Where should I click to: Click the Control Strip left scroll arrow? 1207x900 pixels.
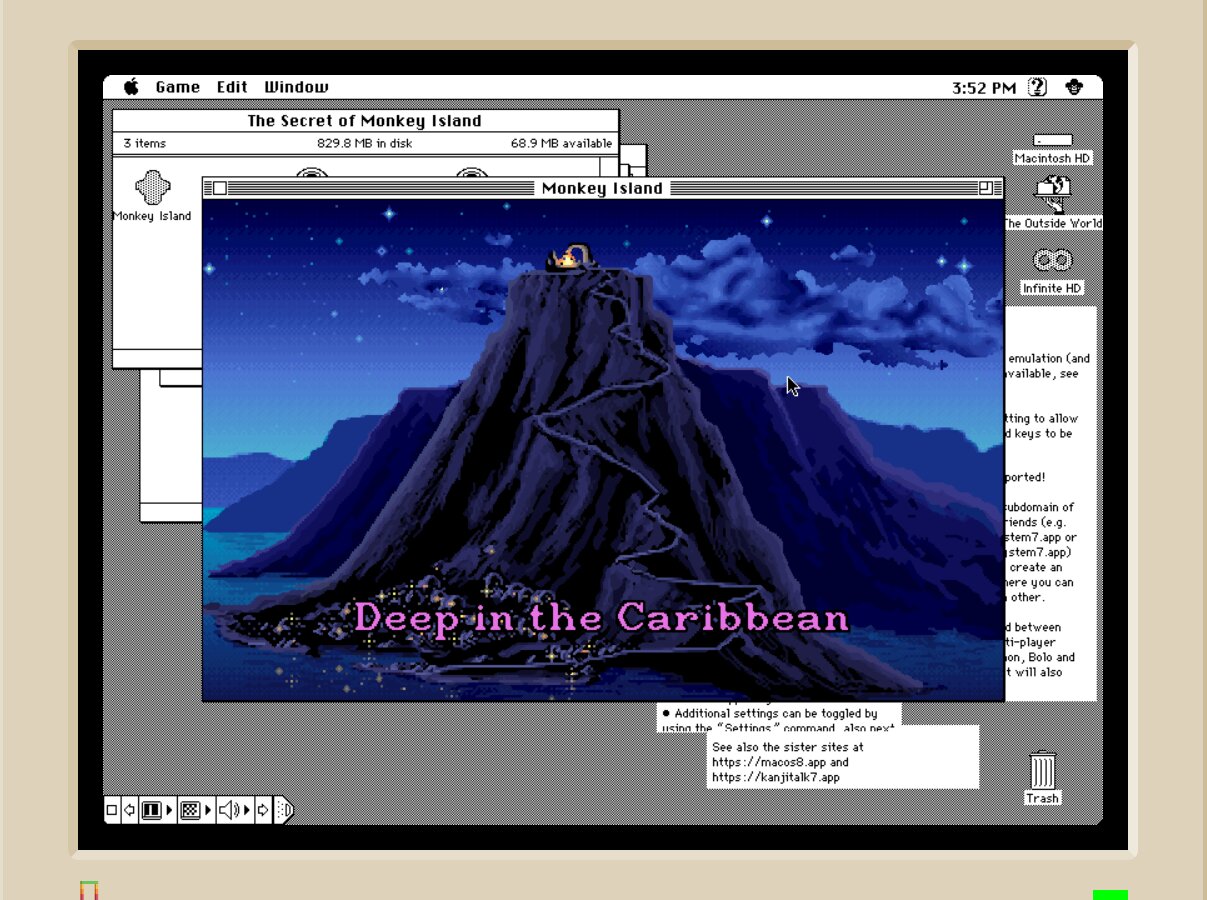click(x=130, y=810)
